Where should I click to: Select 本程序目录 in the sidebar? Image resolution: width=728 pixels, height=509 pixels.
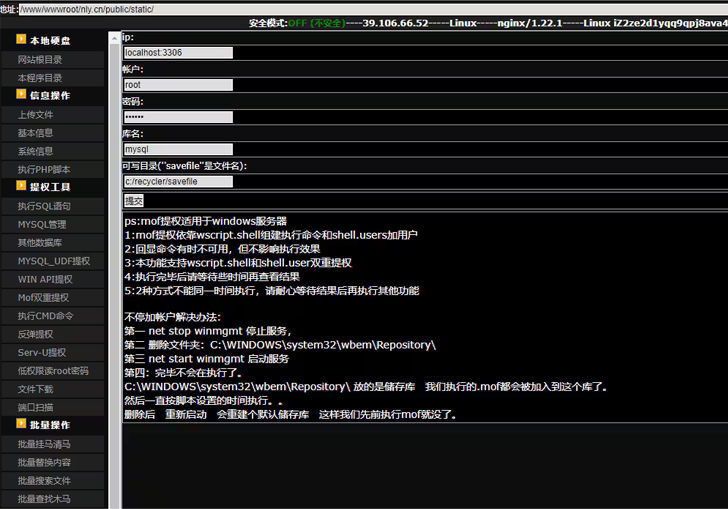[x=40, y=78]
